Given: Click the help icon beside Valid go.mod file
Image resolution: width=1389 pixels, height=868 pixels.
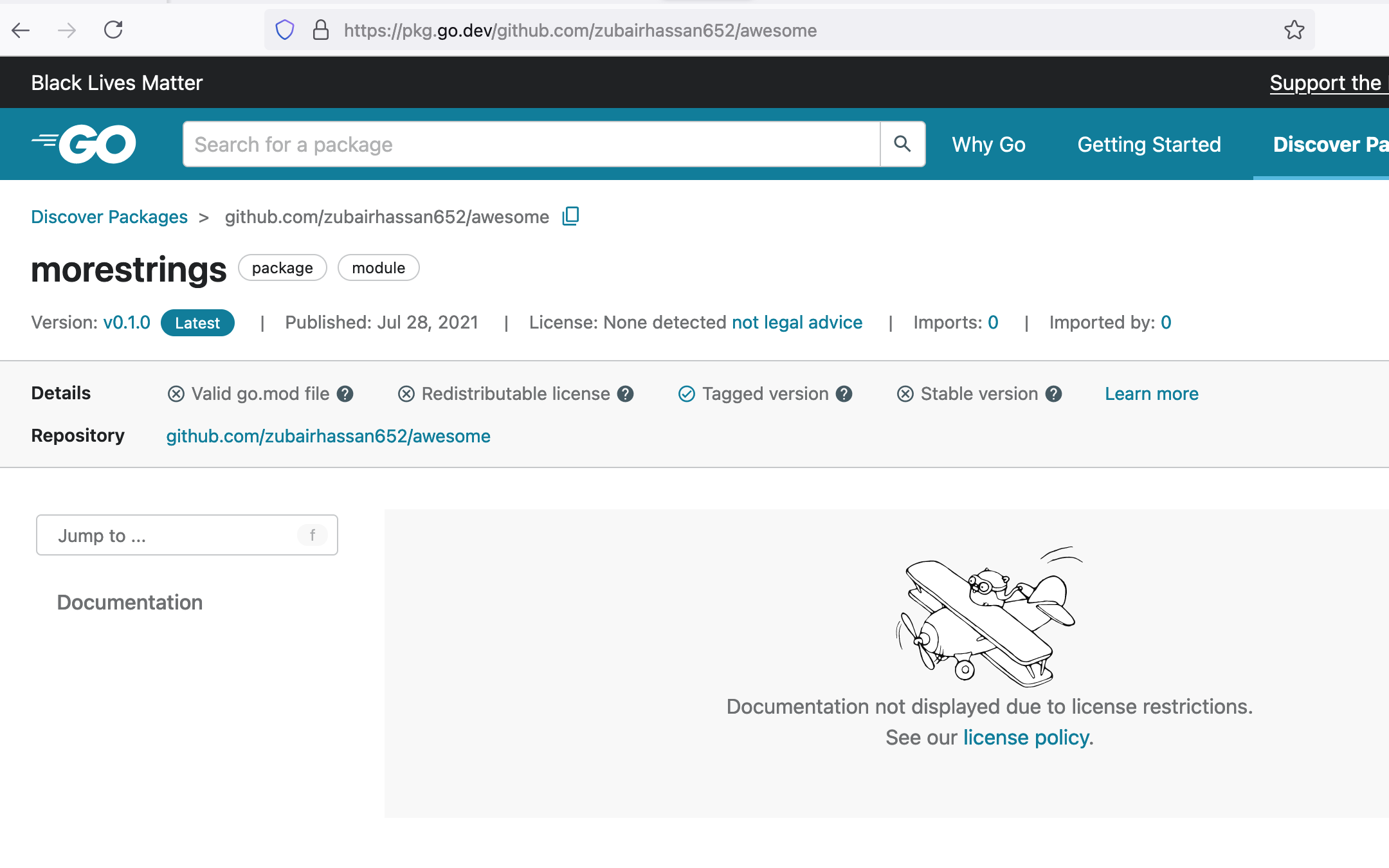Looking at the screenshot, I should (345, 393).
